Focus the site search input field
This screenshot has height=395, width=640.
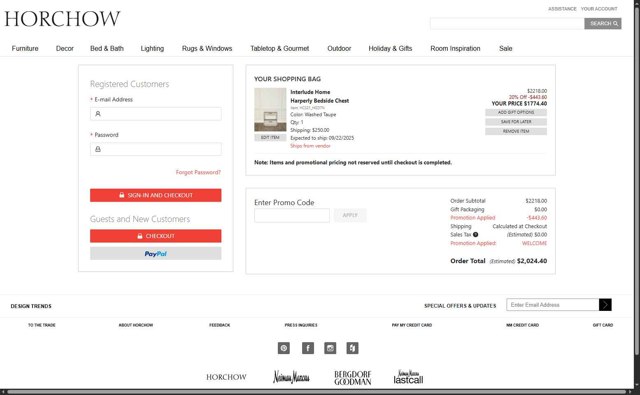507,24
